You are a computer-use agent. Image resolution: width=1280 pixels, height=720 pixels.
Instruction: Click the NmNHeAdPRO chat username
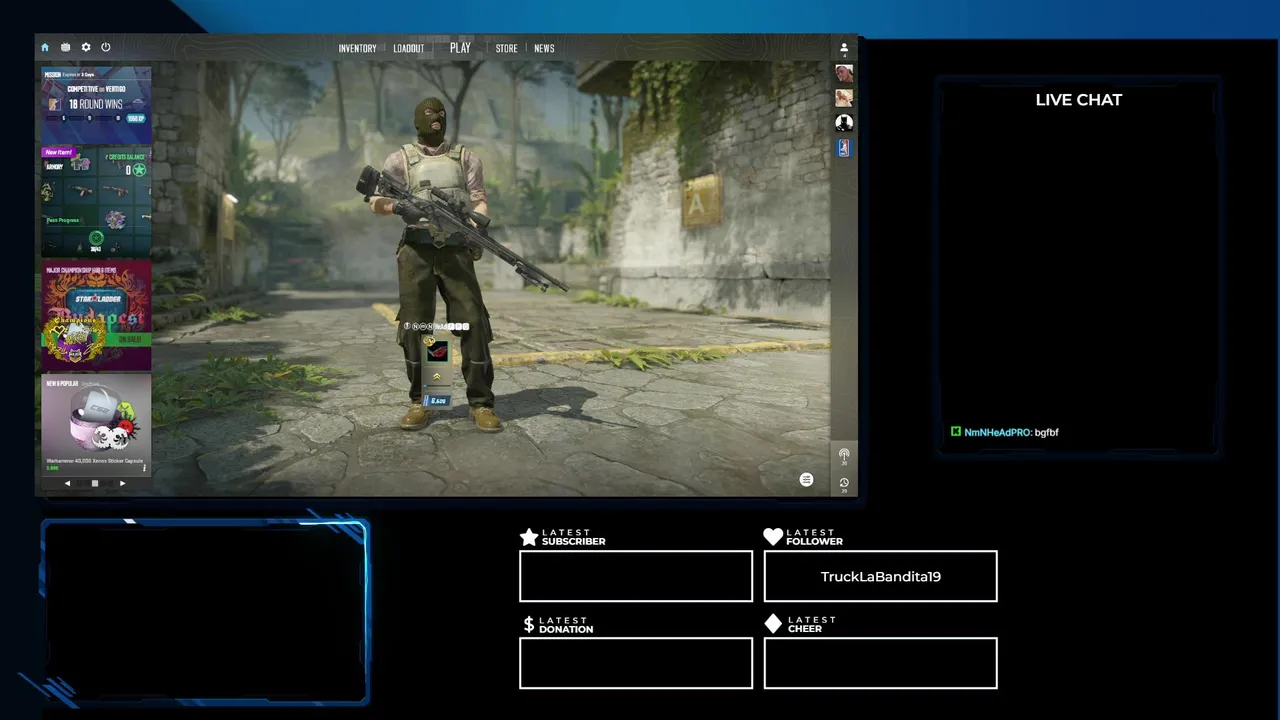pyautogui.click(x=997, y=432)
